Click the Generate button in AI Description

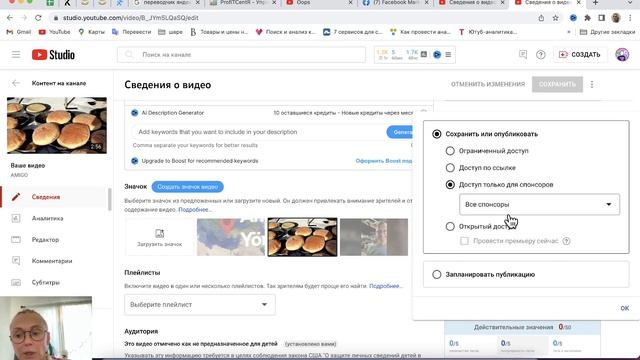coord(400,132)
